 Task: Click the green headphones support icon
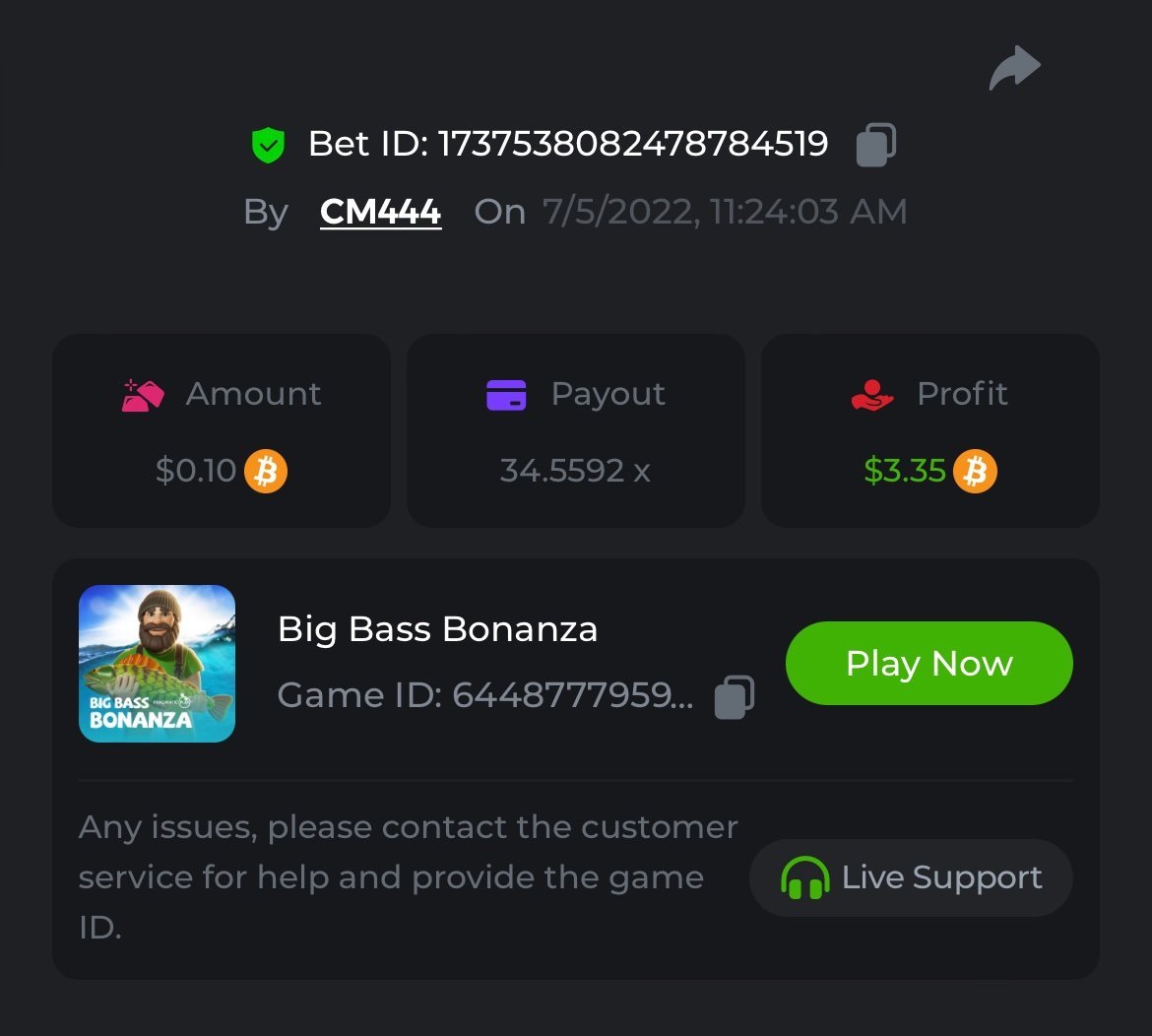[804, 877]
